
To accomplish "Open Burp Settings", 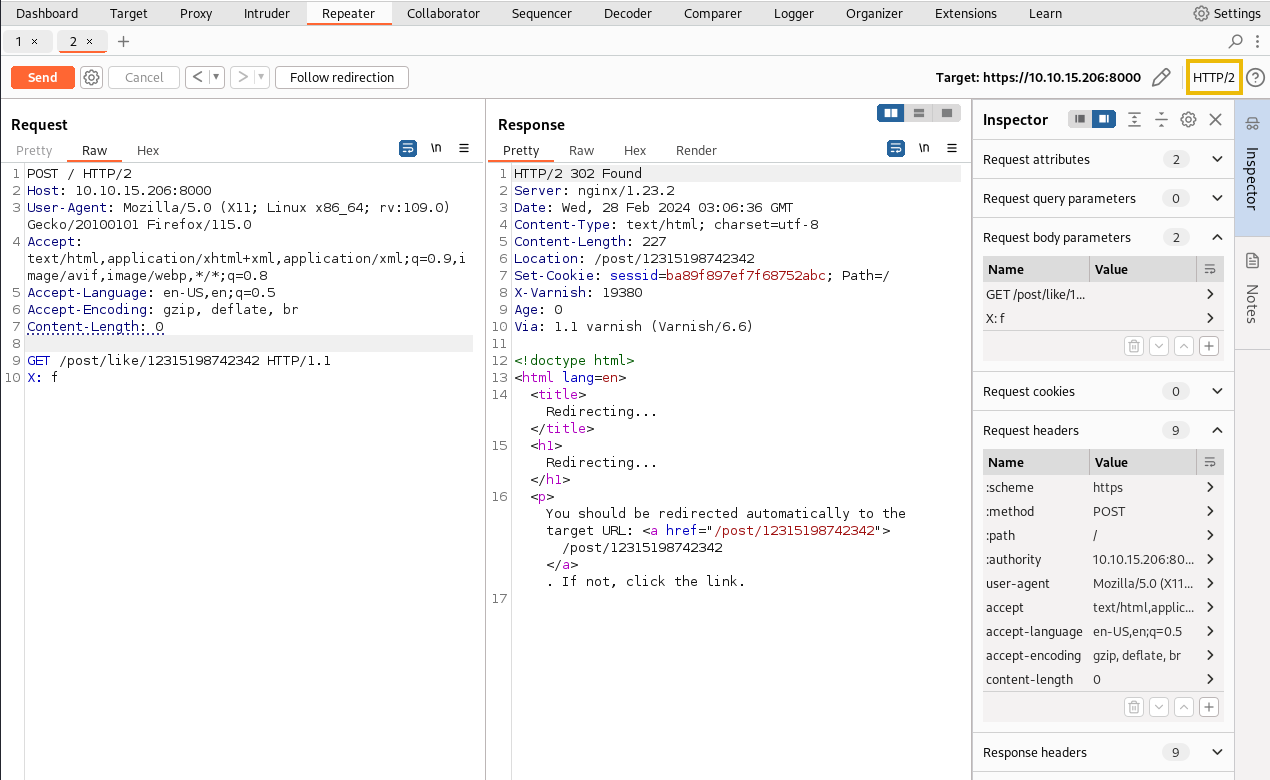I will pyautogui.click(x=1227, y=14).
